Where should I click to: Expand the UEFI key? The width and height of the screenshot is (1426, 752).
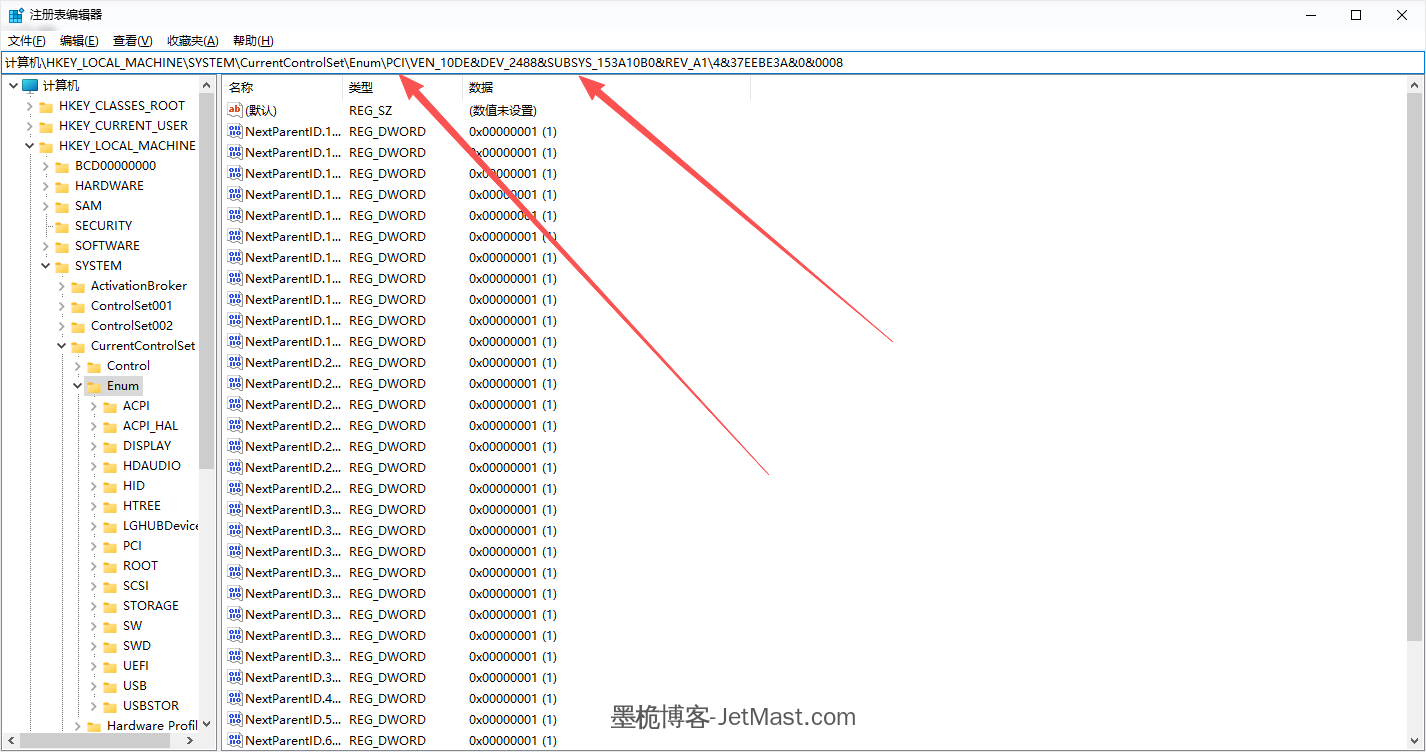point(93,666)
